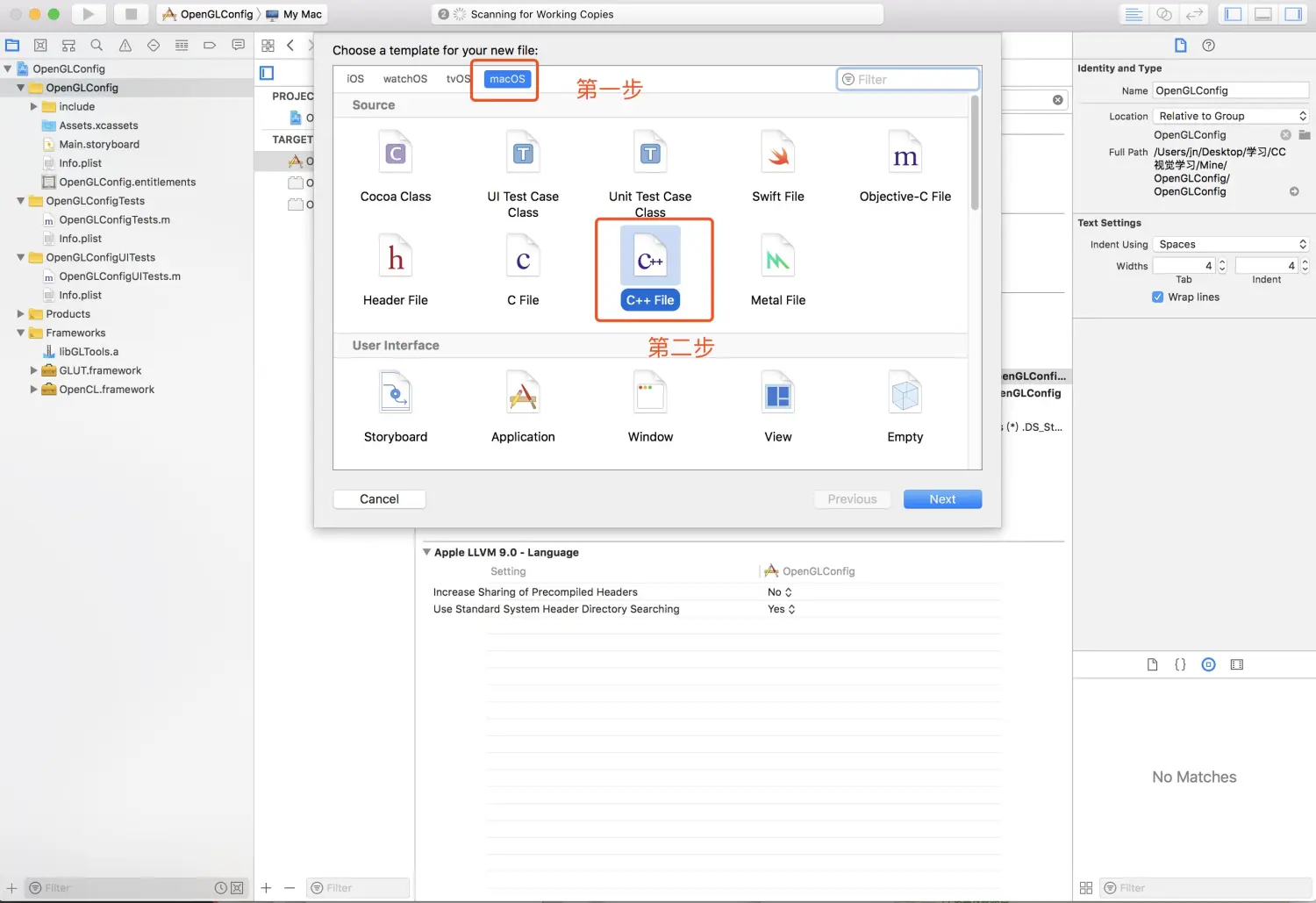Open the Source Control navigator
The width and height of the screenshot is (1316, 903).
(x=40, y=46)
